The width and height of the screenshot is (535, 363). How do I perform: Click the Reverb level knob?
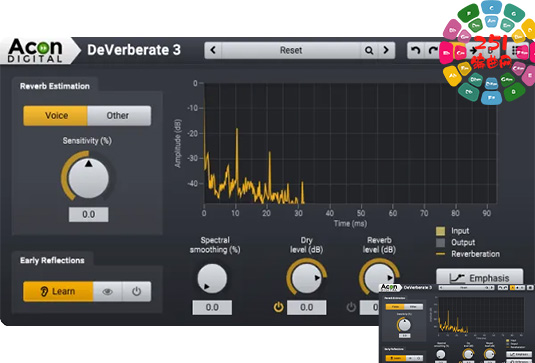click(x=379, y=277)
